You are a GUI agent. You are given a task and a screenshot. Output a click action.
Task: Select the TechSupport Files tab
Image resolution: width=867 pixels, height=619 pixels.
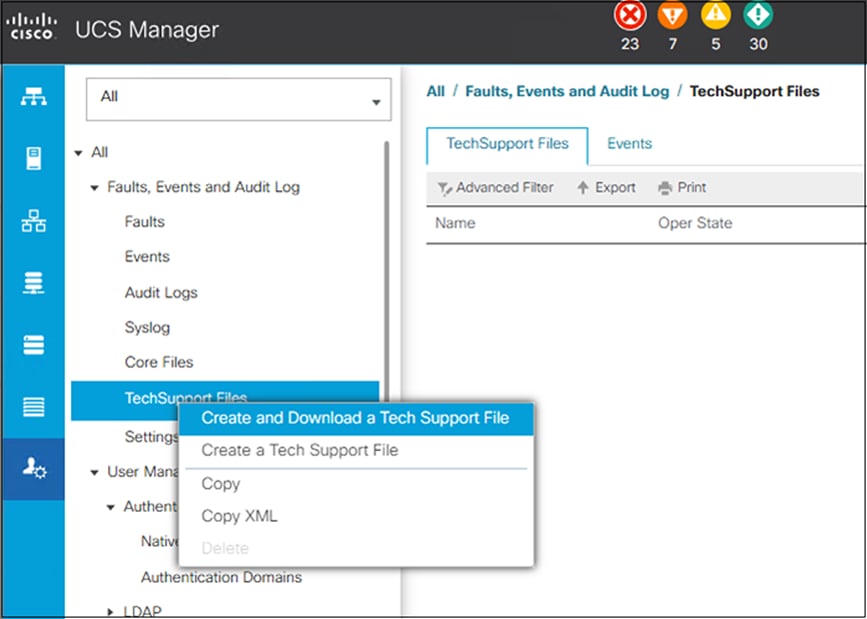click(x=507, y=145)
